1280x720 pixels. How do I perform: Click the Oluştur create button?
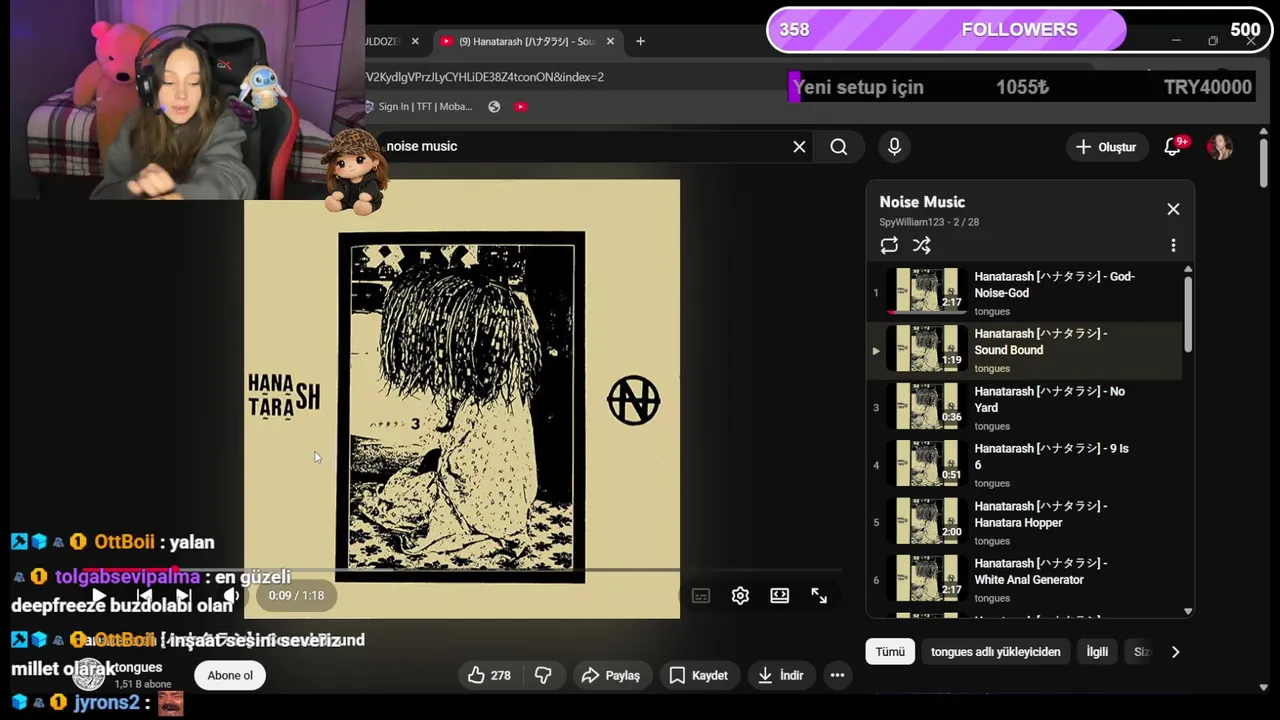coord(1105,147)
